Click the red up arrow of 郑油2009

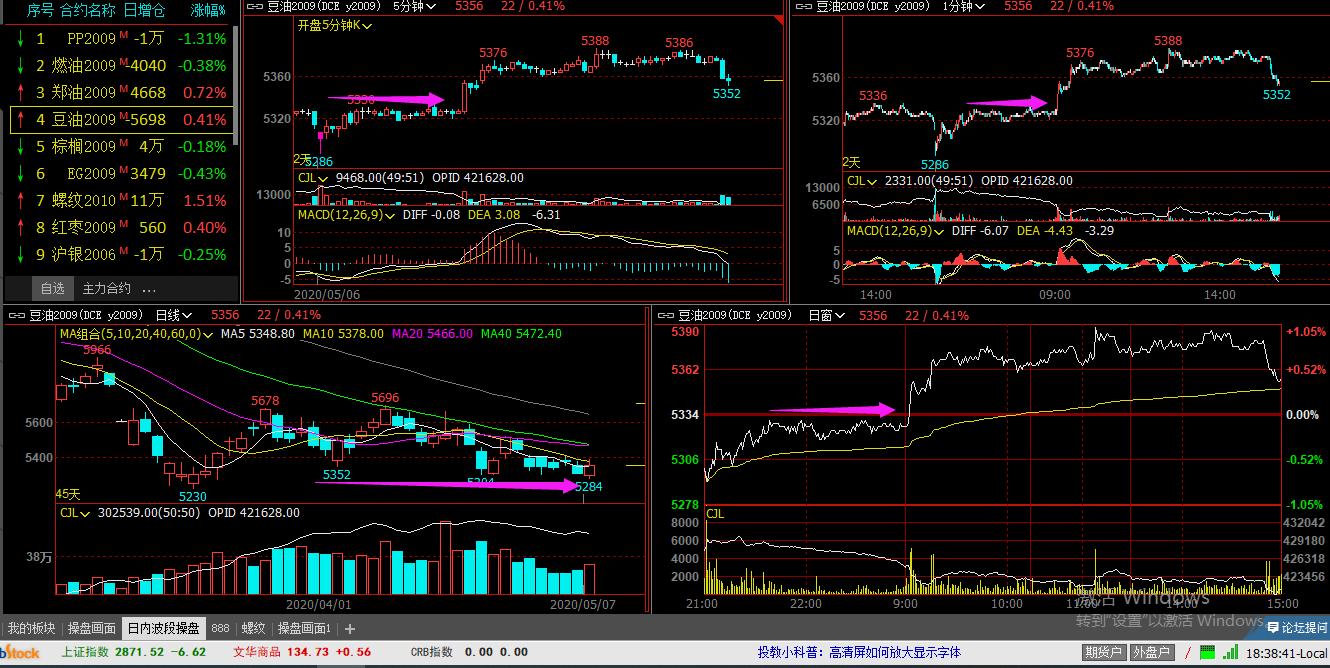19,93
